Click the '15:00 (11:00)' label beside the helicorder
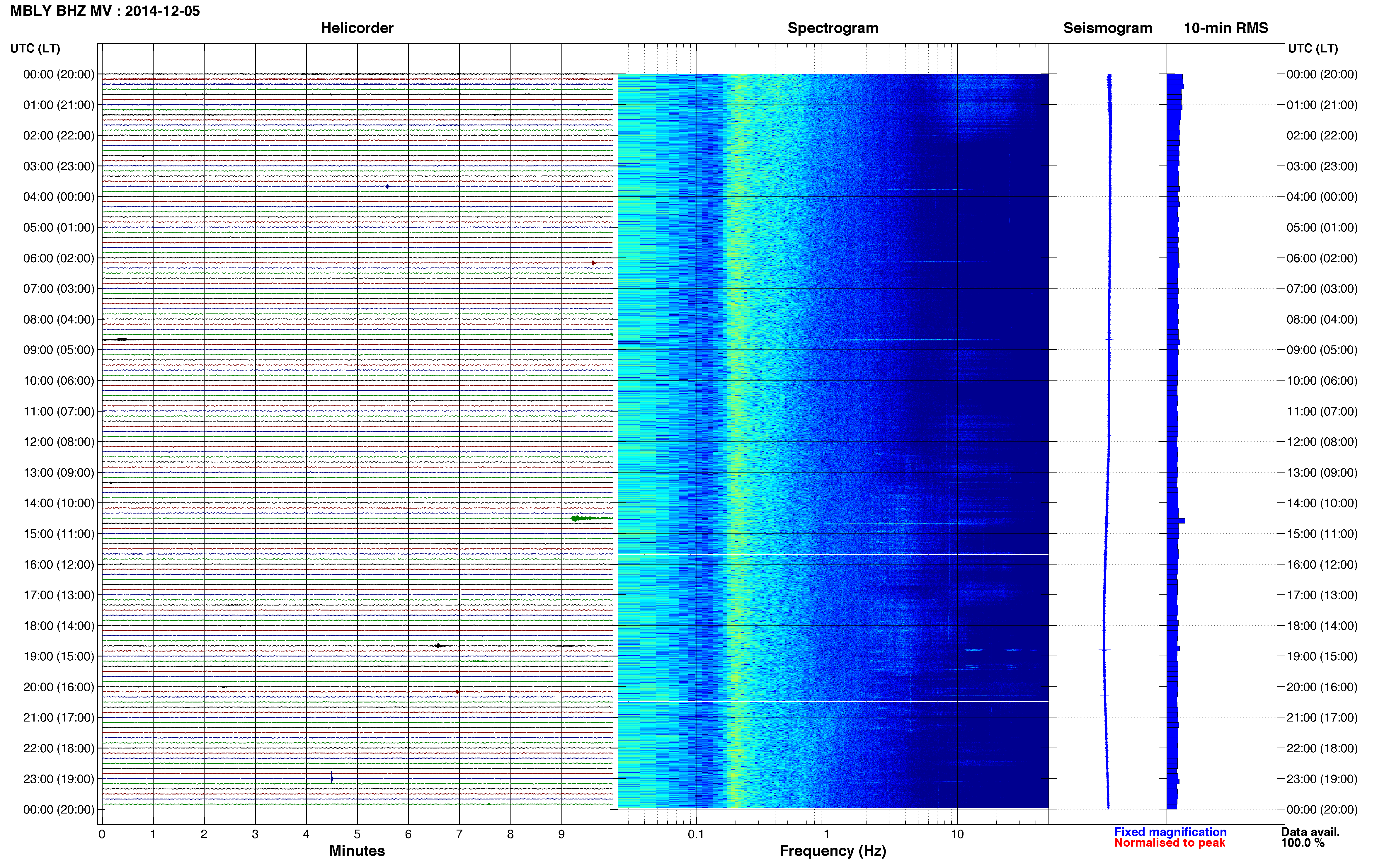The image size is (1389, 868). (x=59, y=534)
